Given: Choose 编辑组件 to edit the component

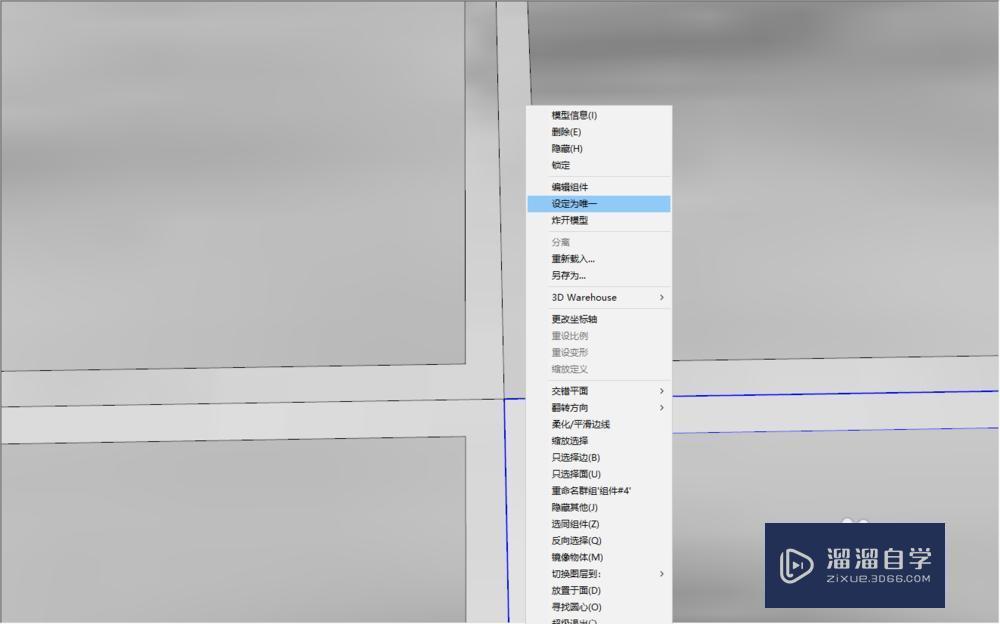Looking at the screenshot, I should tap(565, 187).
